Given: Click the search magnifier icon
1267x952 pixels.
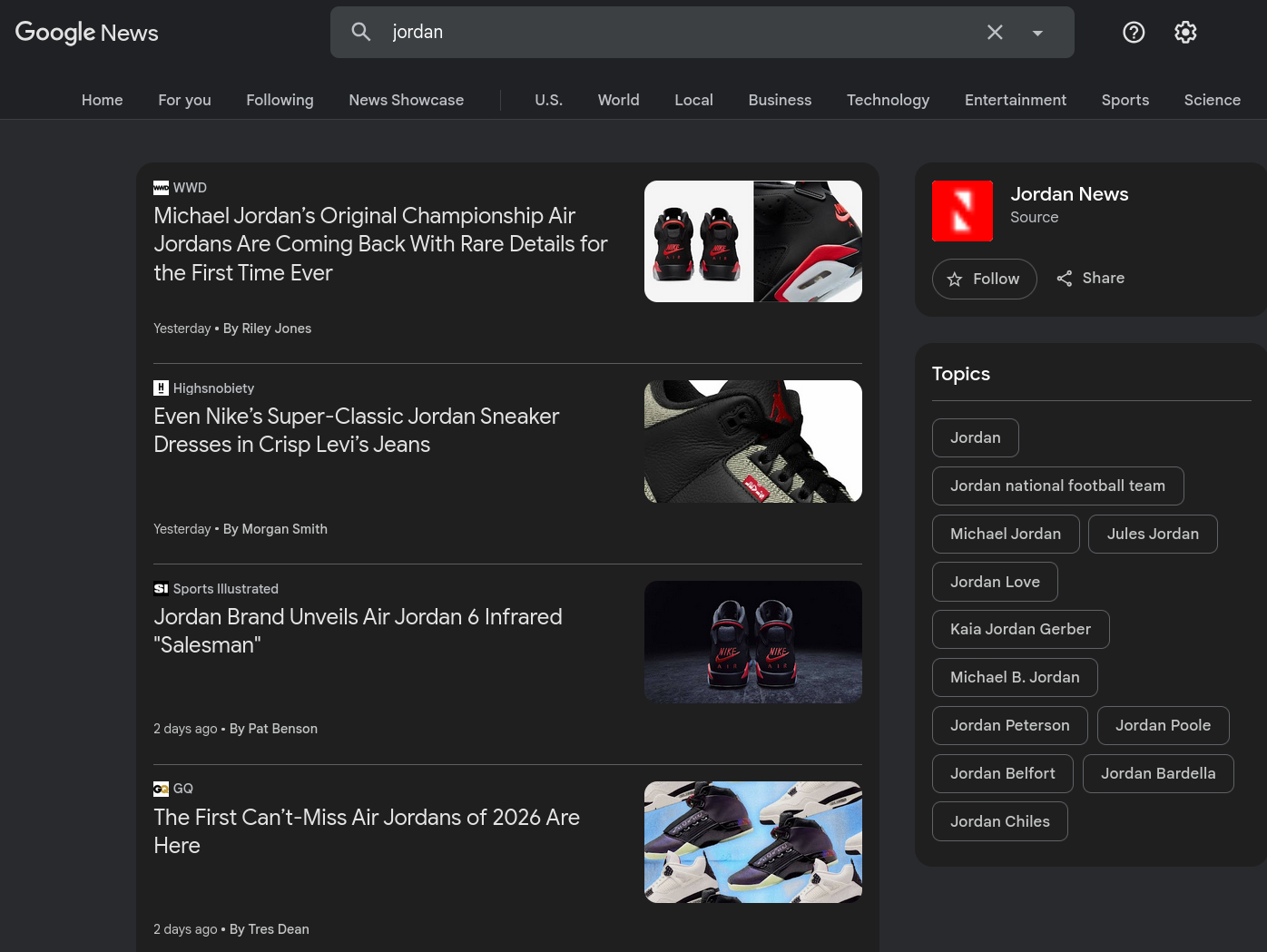Looking at the screenshot, I should coord(361,33).
